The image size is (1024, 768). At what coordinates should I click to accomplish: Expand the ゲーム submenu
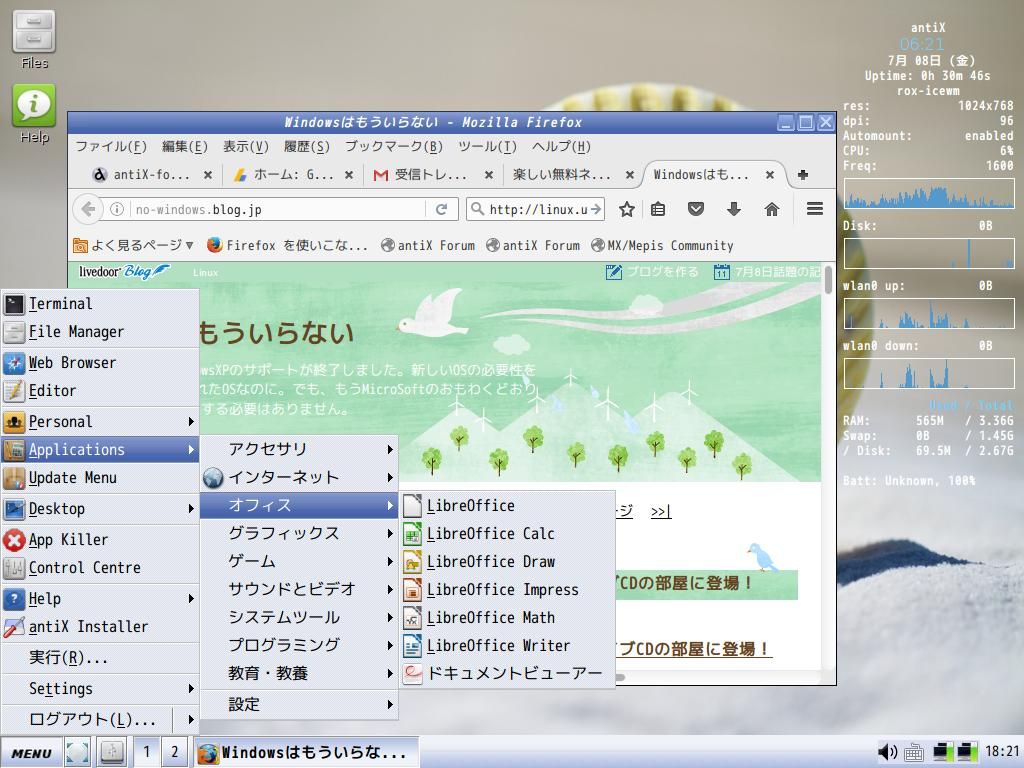pyautogui.click(x=298, y=561)
